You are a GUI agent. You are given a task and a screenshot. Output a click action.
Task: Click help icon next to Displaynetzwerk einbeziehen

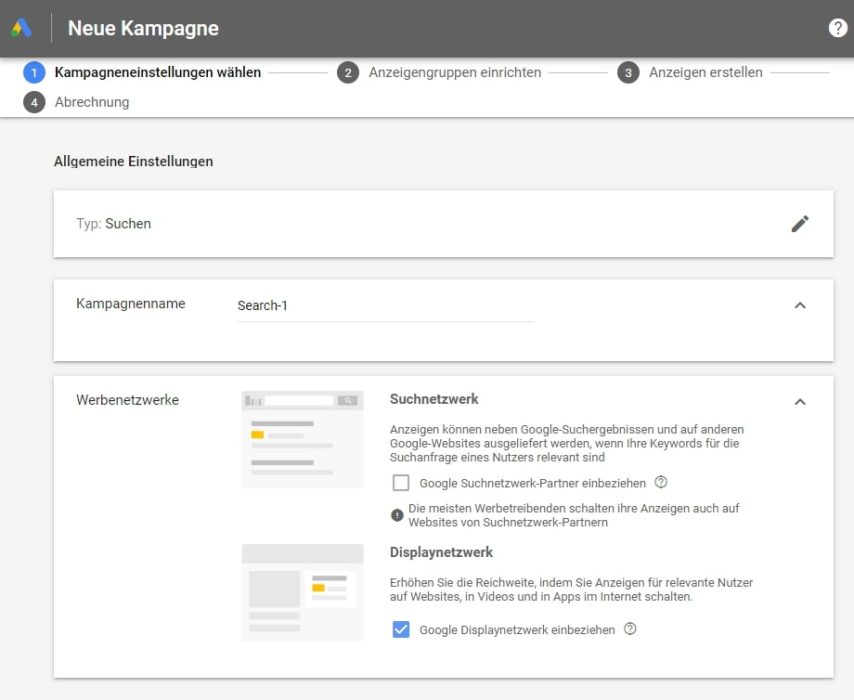(x=630, y=629)
